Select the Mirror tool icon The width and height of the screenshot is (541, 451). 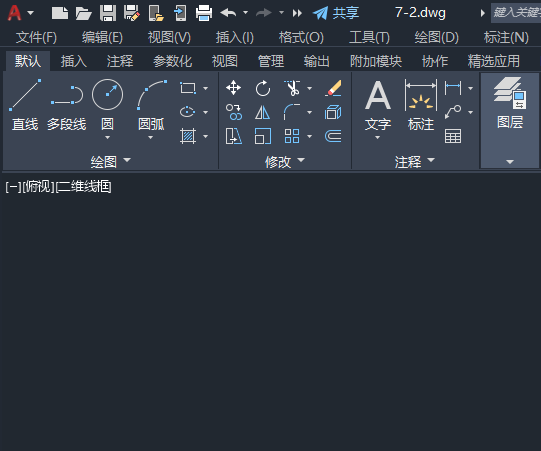coord(263,112)
